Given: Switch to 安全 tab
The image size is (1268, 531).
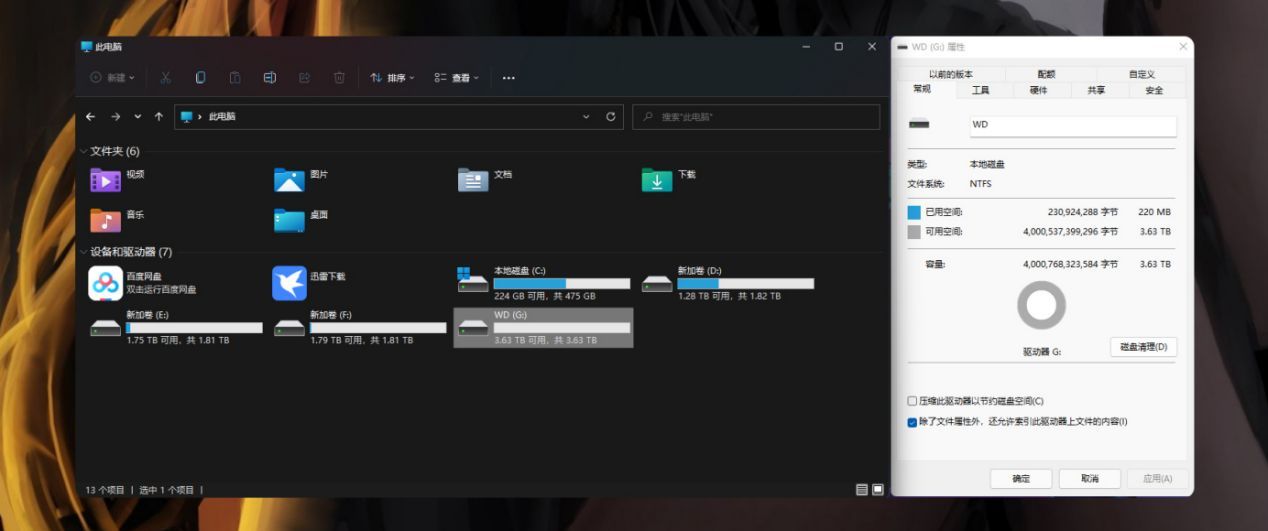Looking at the screenshot, I should pyautogui.click(x=1154, y=90).
